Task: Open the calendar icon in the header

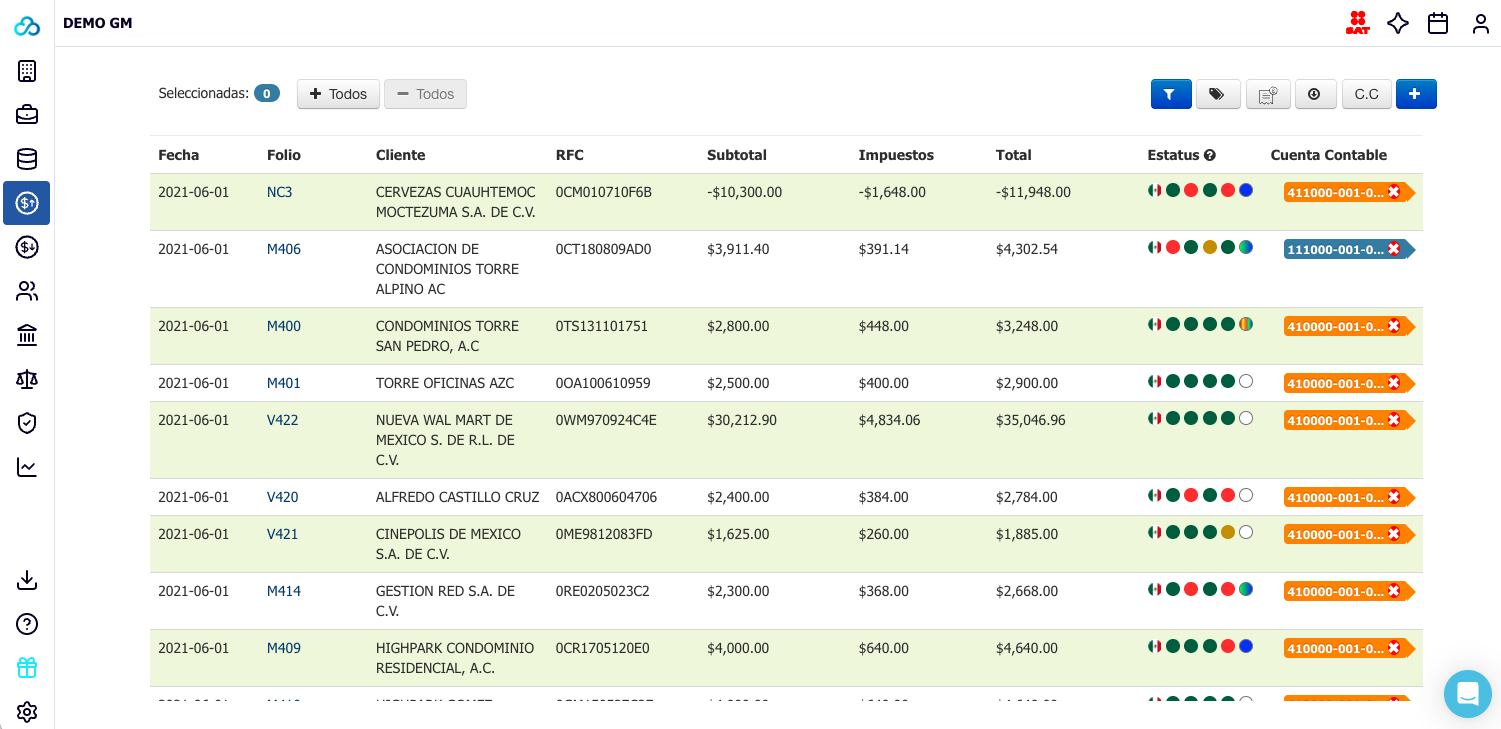Action: point(1438,23)
